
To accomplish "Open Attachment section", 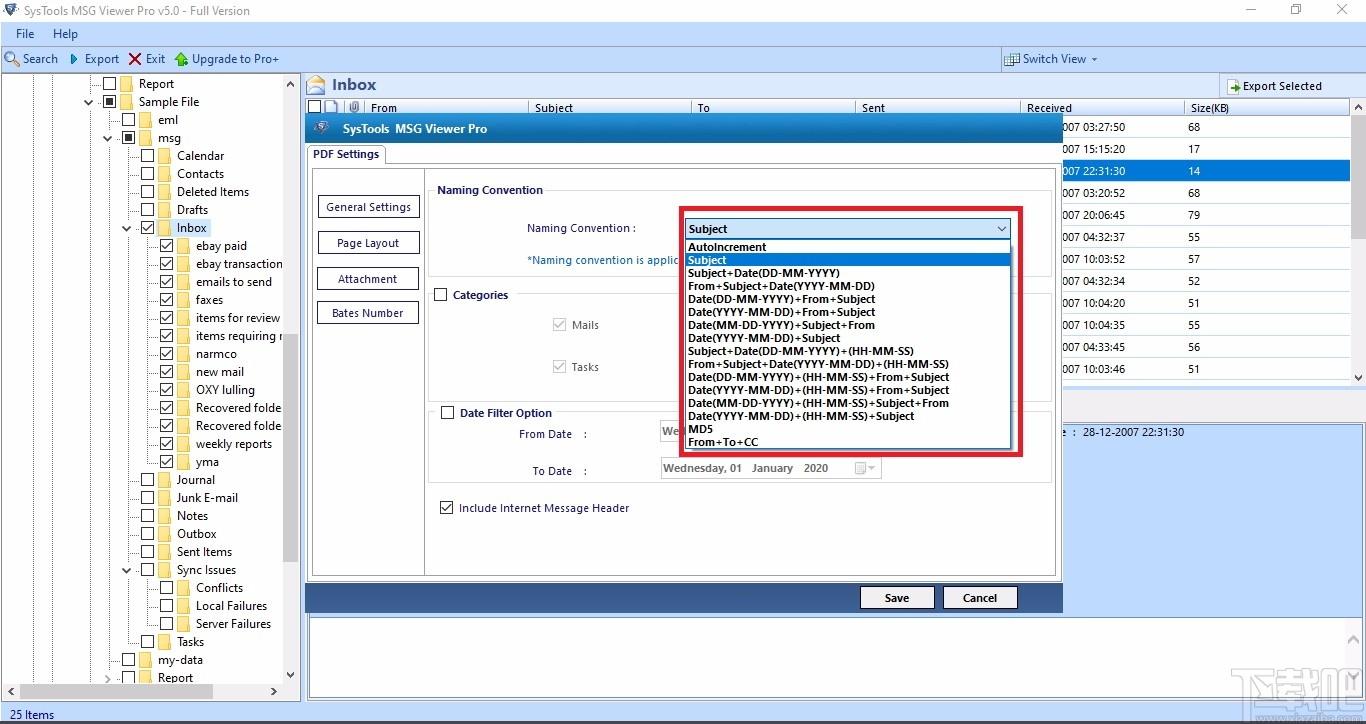I will point(368,279).
